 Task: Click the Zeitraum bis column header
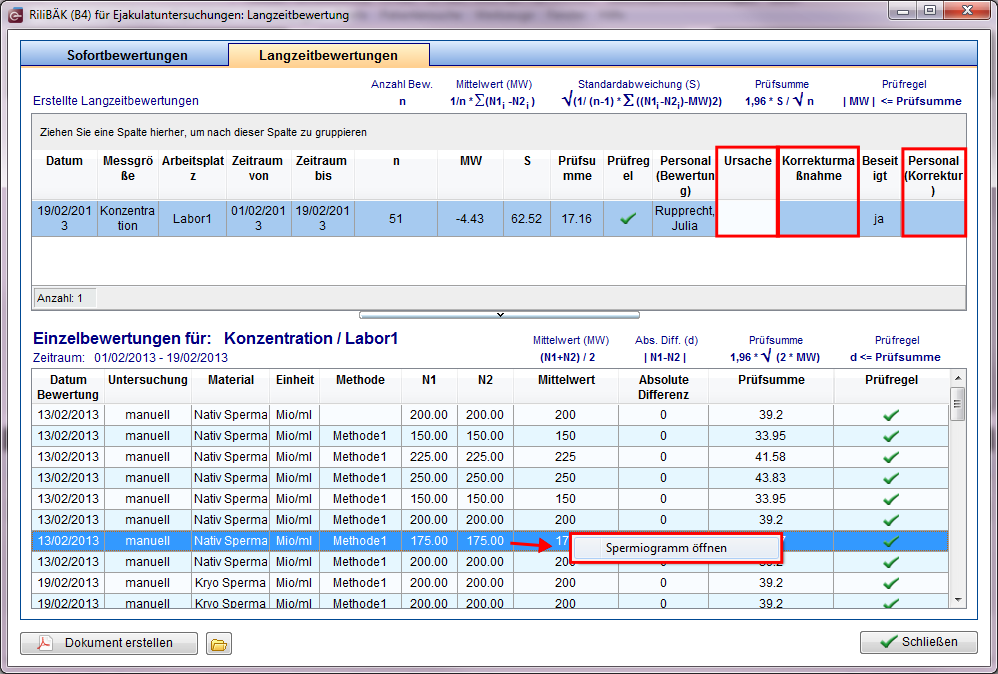pyautogui.click(x=323, y=175)
